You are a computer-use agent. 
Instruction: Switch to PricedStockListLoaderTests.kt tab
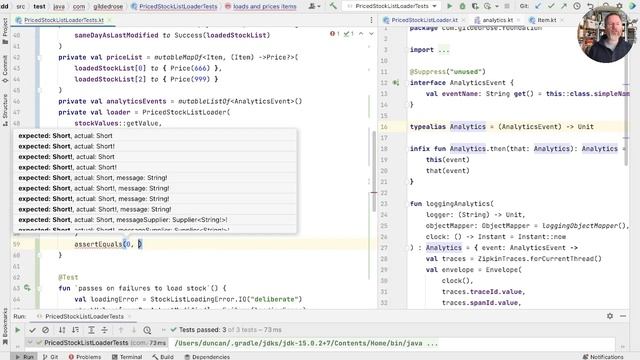pyautogui.click(x=63, y=20)
